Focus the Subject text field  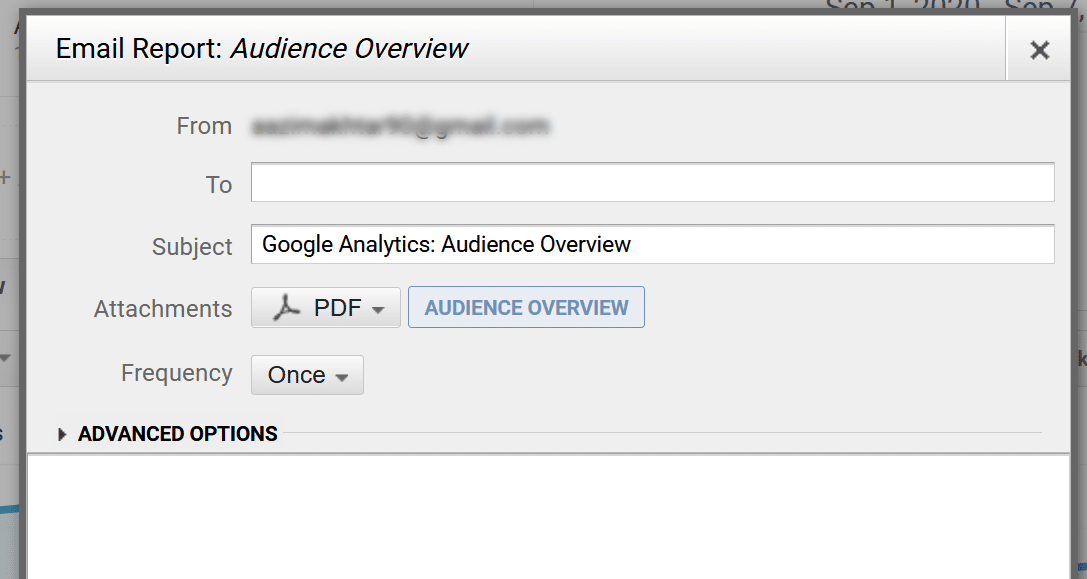(652, 245)
